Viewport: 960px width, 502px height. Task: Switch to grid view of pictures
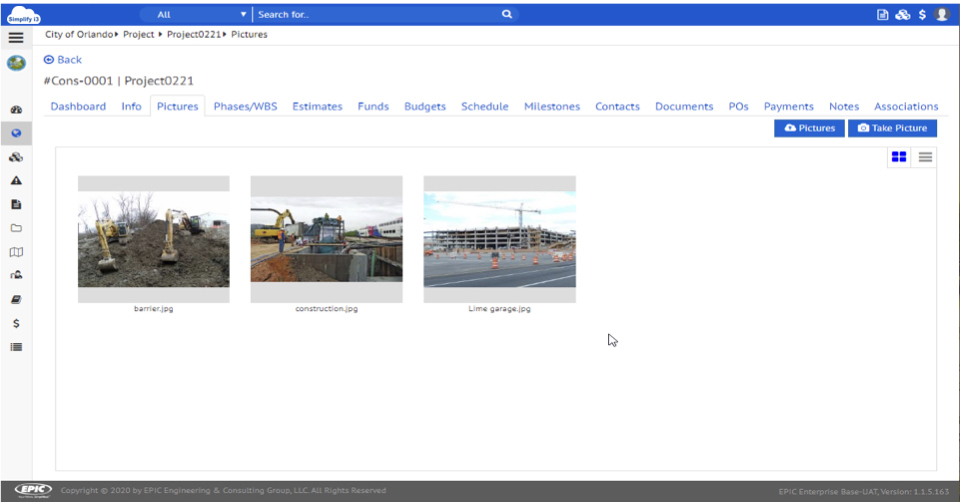[x=899, y=157]
